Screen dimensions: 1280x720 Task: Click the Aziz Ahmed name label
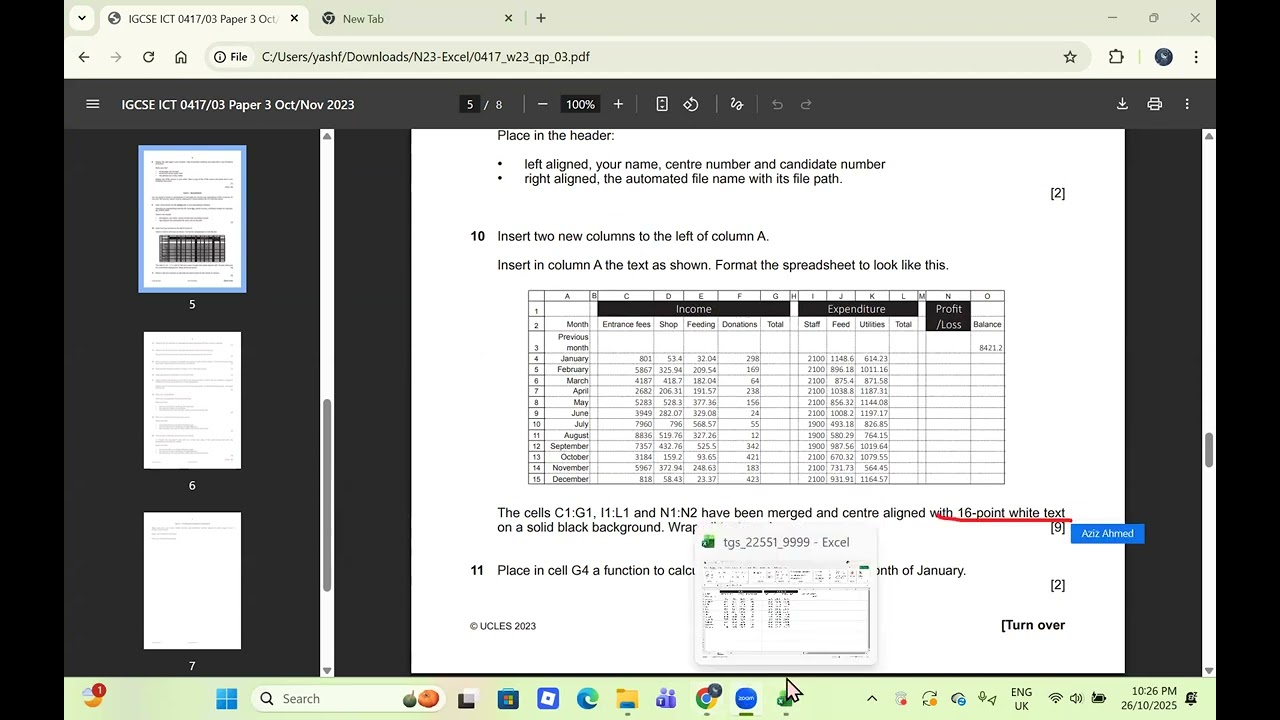pos(1107,534)
